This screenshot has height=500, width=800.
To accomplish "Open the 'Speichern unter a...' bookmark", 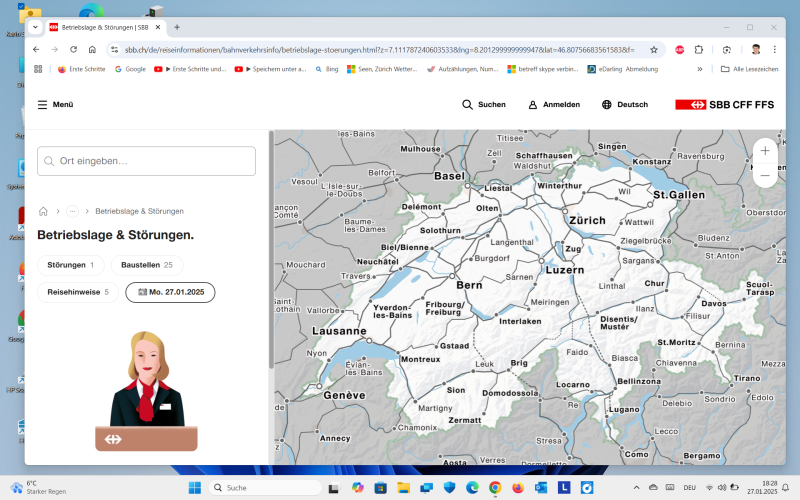I will pos(270,69).
